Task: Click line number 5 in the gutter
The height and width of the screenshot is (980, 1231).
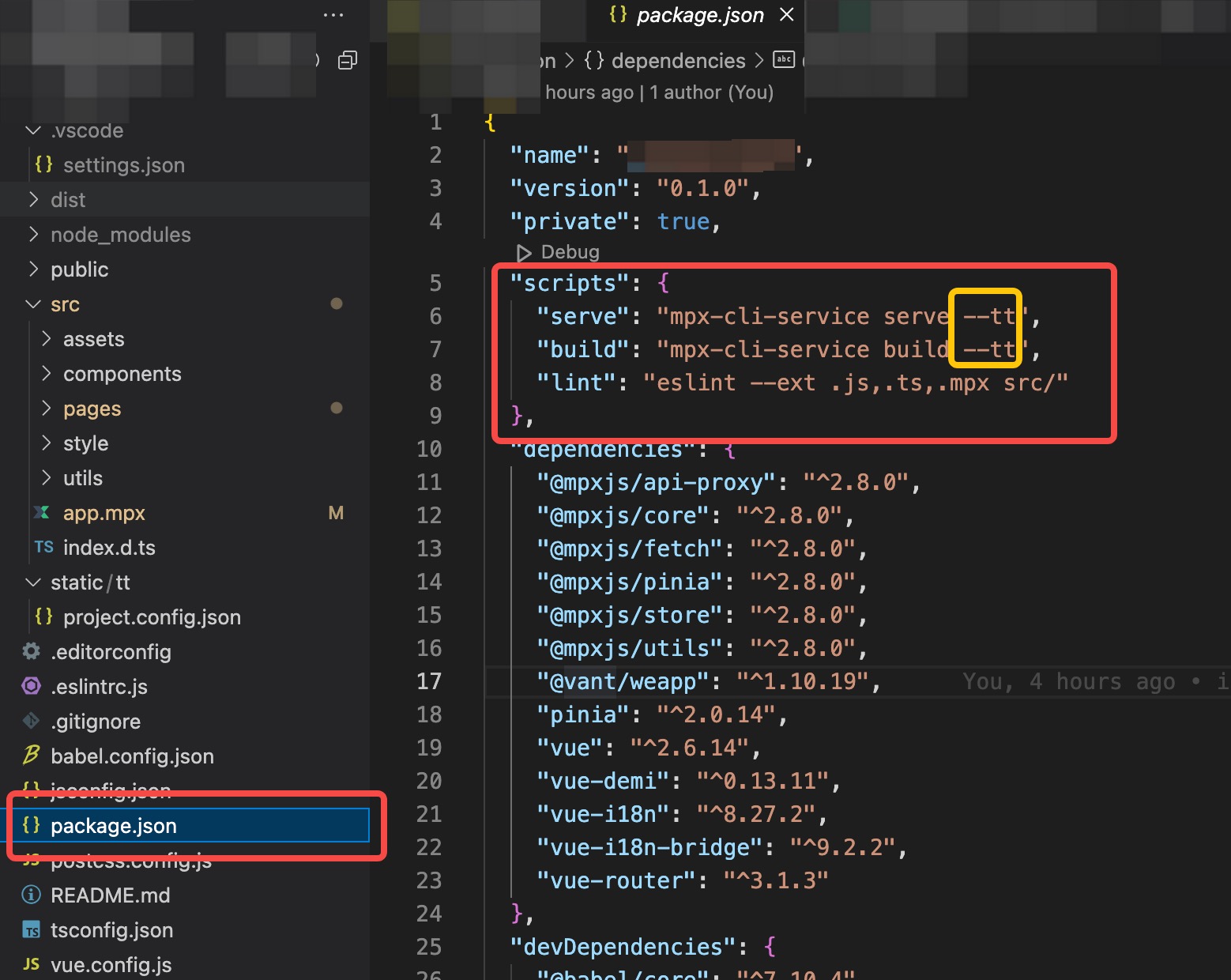Action: pos(435,283)
